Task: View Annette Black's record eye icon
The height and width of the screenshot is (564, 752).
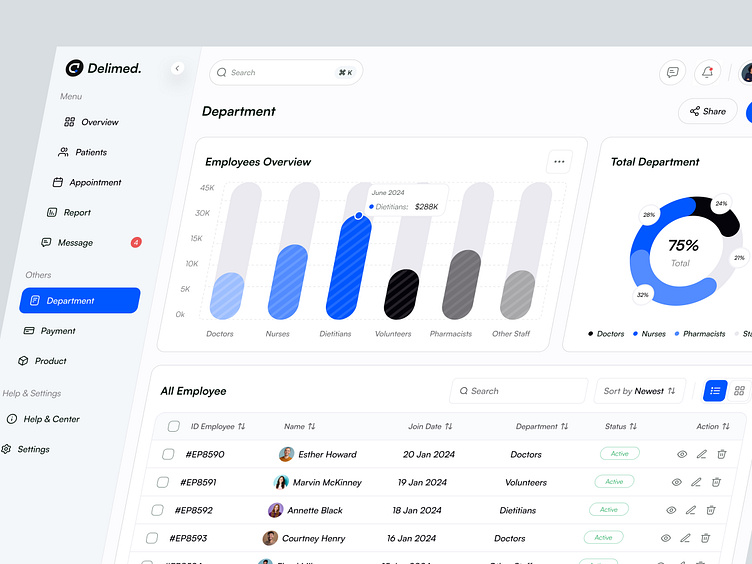Action: tap(671, 510)
